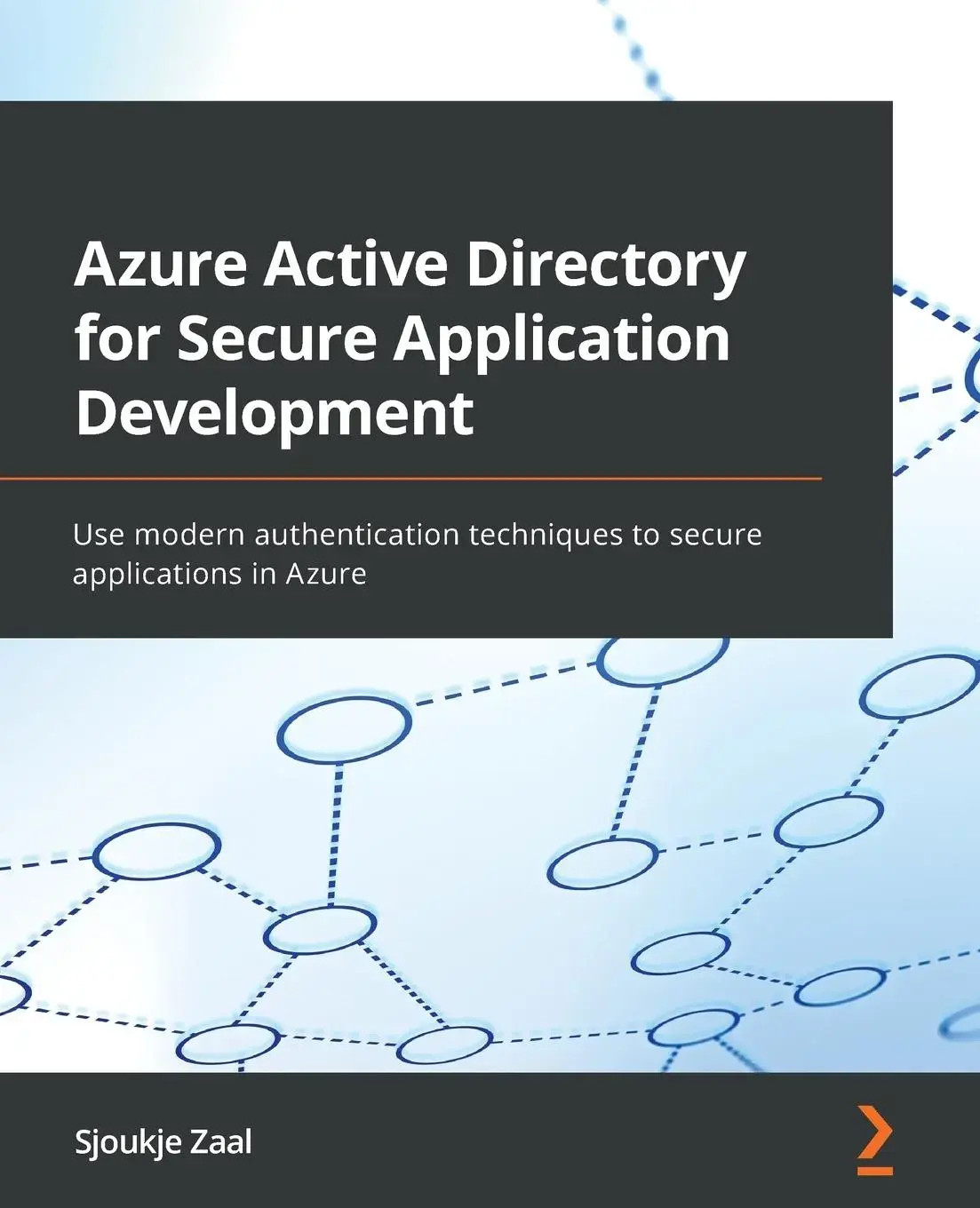The width and height of the screenshot is (980, 1208).
Task: Click the orange Packt chevron logo
Action: [874, 1140]
